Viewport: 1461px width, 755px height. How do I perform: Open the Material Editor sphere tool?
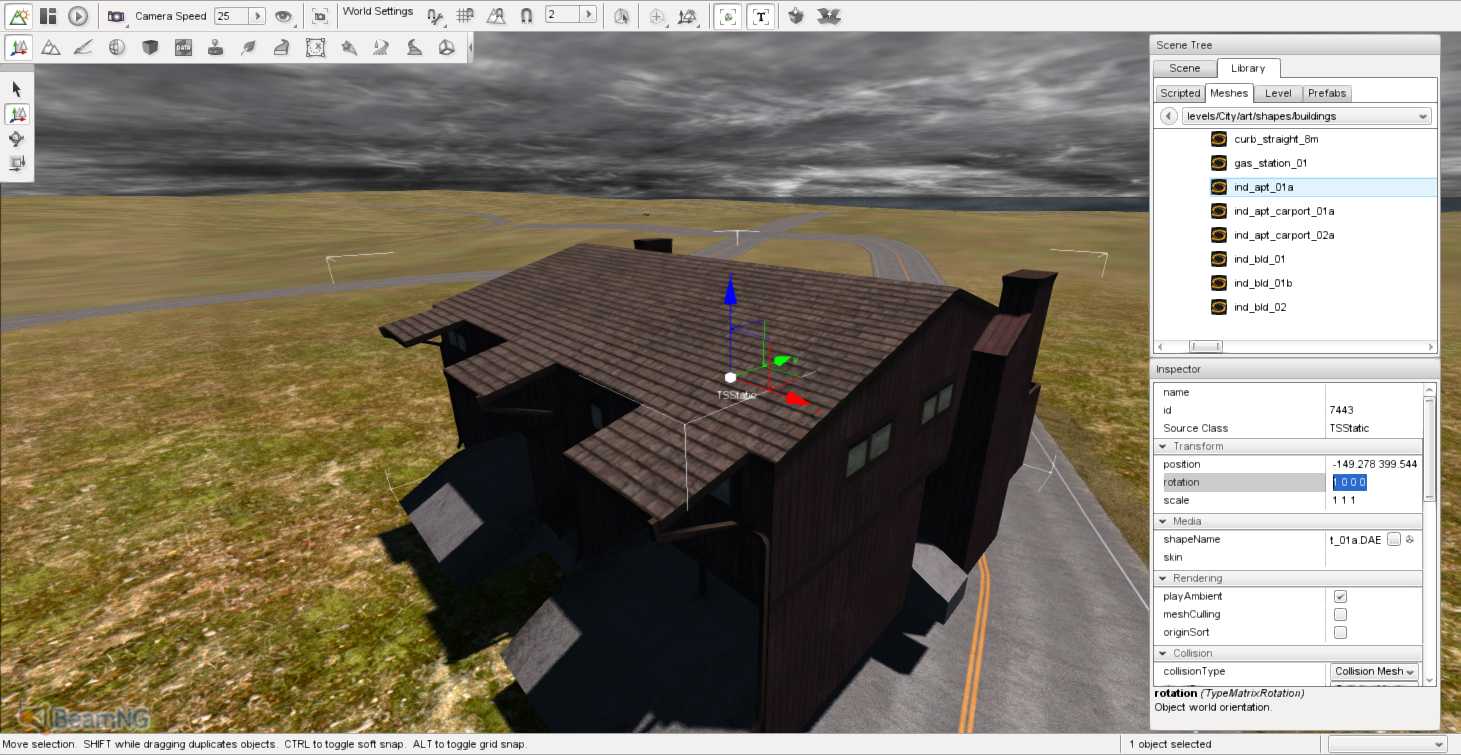pos(117,47)
